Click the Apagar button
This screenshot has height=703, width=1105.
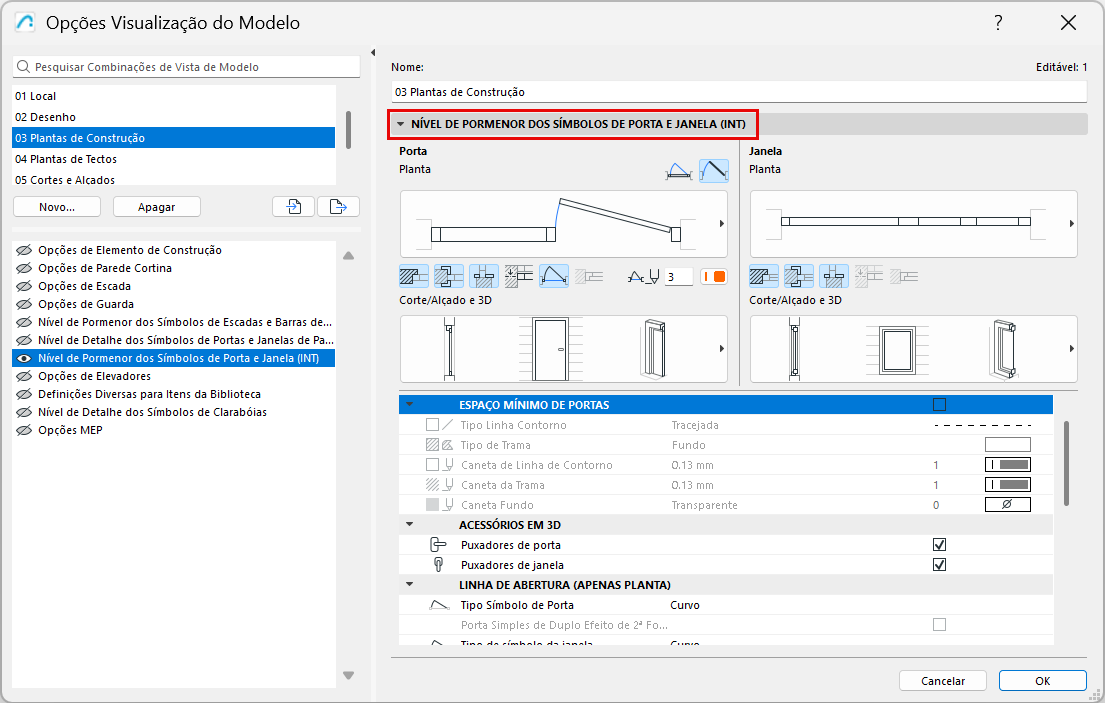156,207
